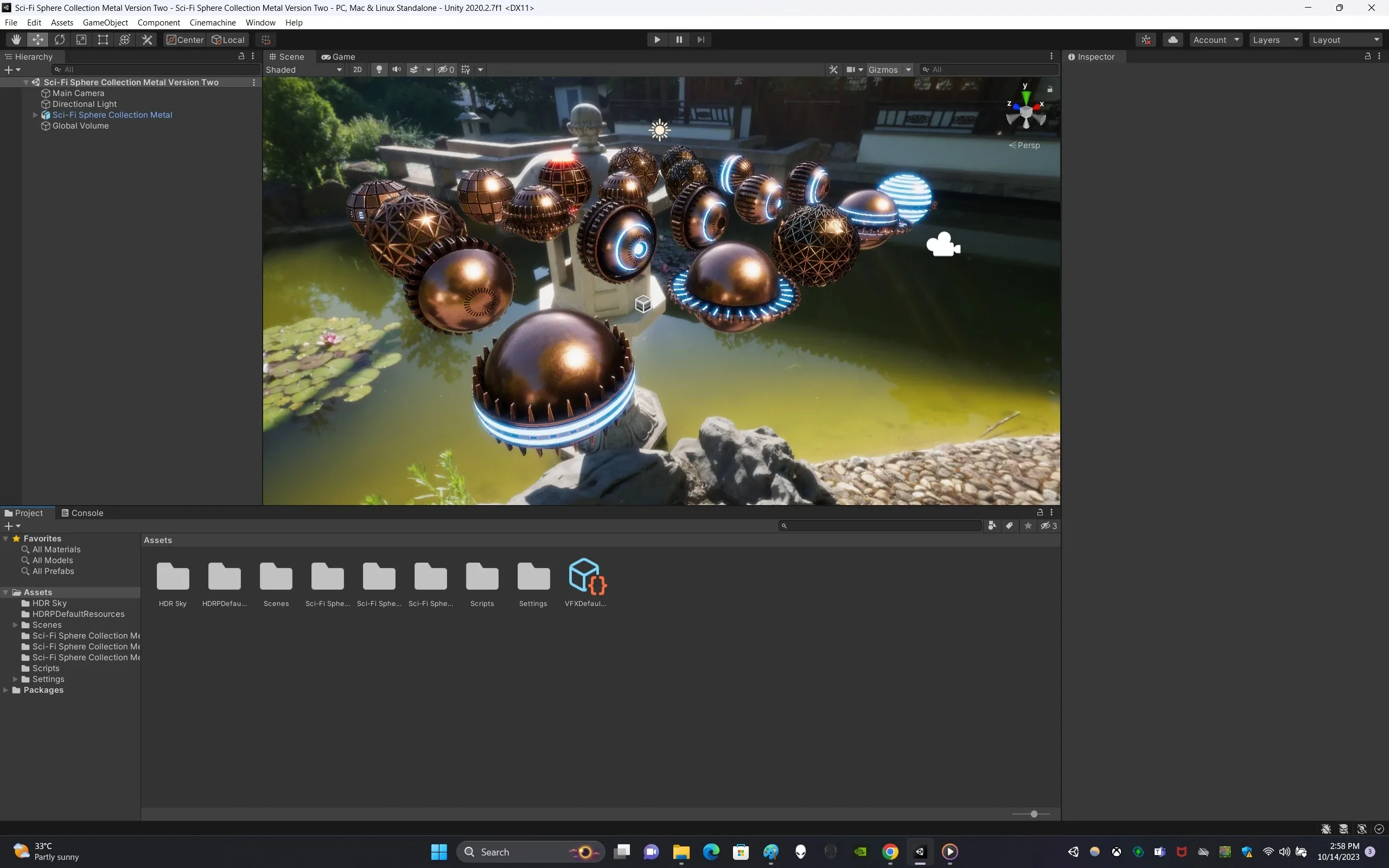The height and width of the screenshot is (868, 1389).
Task: Toggle Local handle rotation
Action: click(228, 40)
